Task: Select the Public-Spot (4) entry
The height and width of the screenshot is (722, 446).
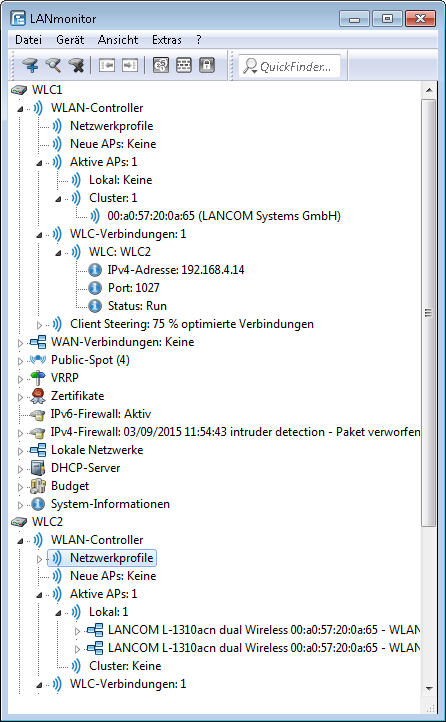Action: (x=90, y=360)
